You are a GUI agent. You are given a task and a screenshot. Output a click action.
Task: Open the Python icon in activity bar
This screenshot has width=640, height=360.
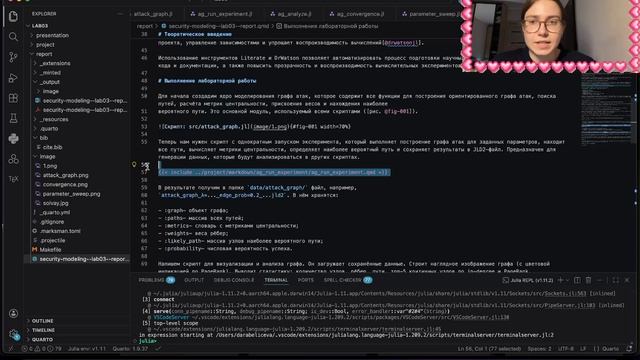13,139
